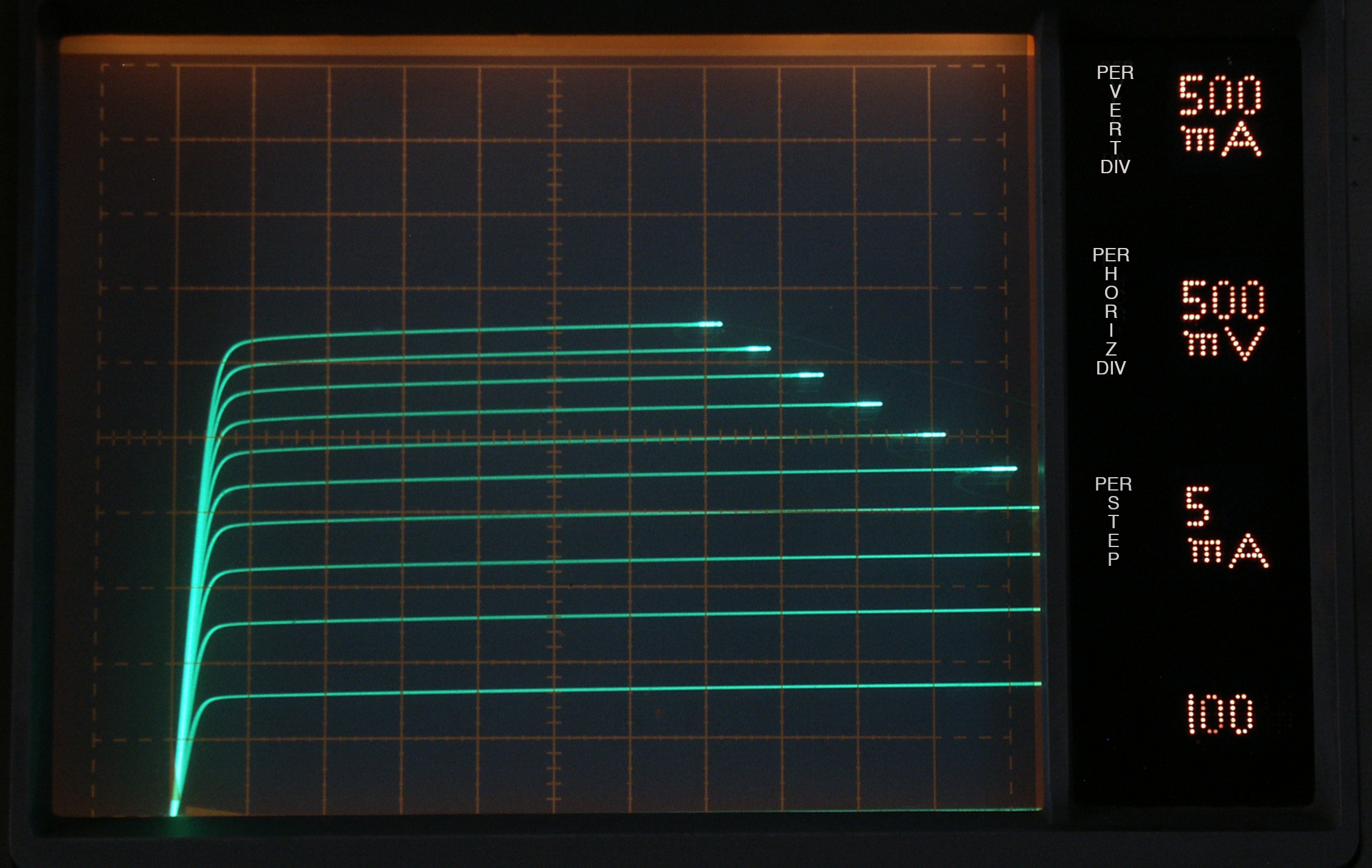Click the bright endpoint of the third curve from top

[x=811, y=375]
